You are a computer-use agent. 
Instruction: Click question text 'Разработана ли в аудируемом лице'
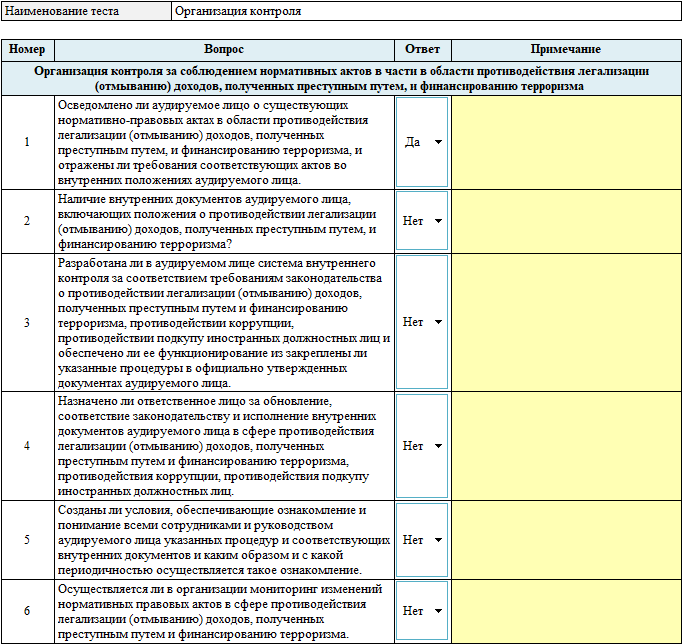click(x=224, y=323)
